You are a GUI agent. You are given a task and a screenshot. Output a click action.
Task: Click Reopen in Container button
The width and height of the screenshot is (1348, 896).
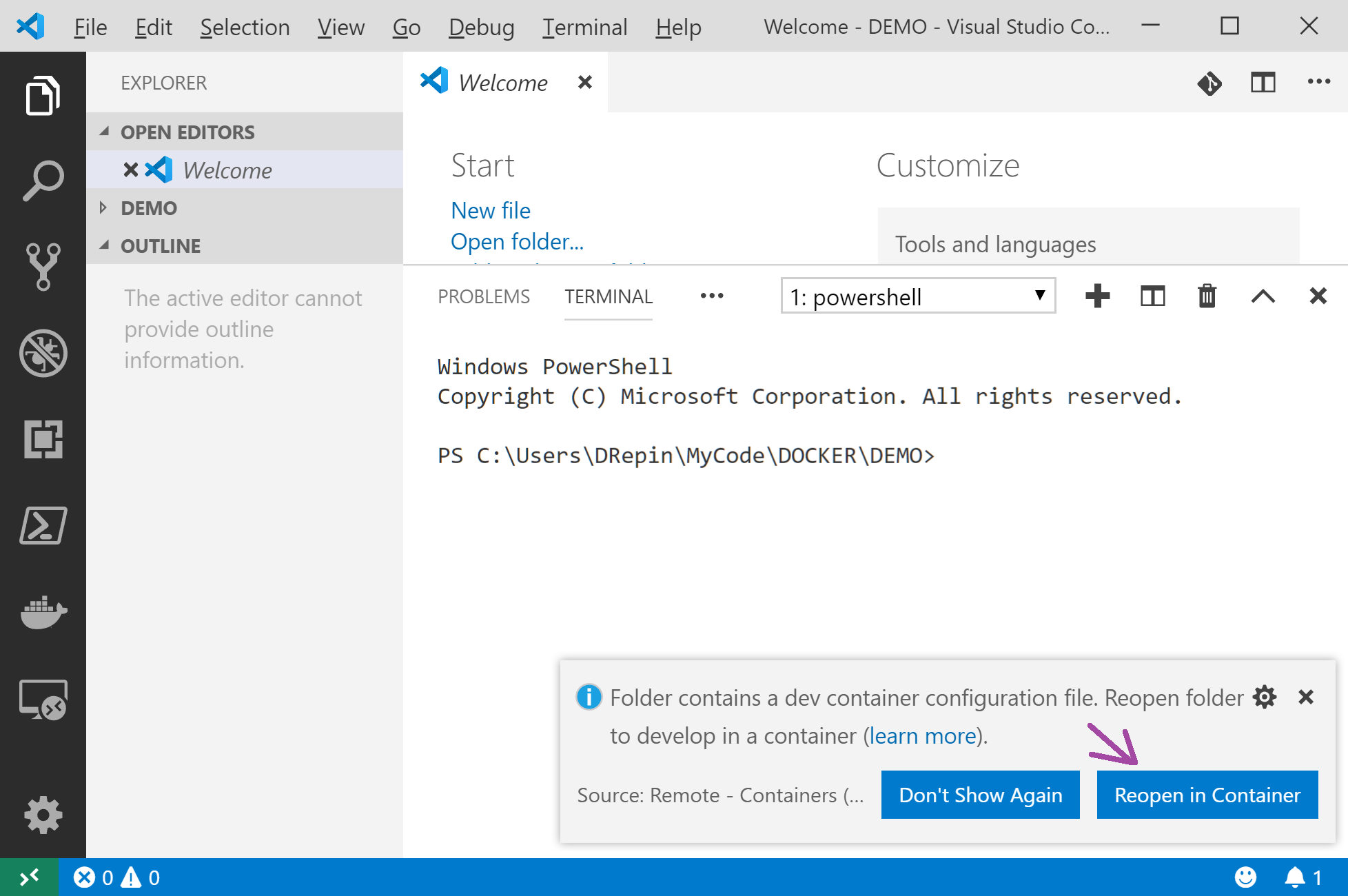pyautogui.click(x=1207, y=795)
